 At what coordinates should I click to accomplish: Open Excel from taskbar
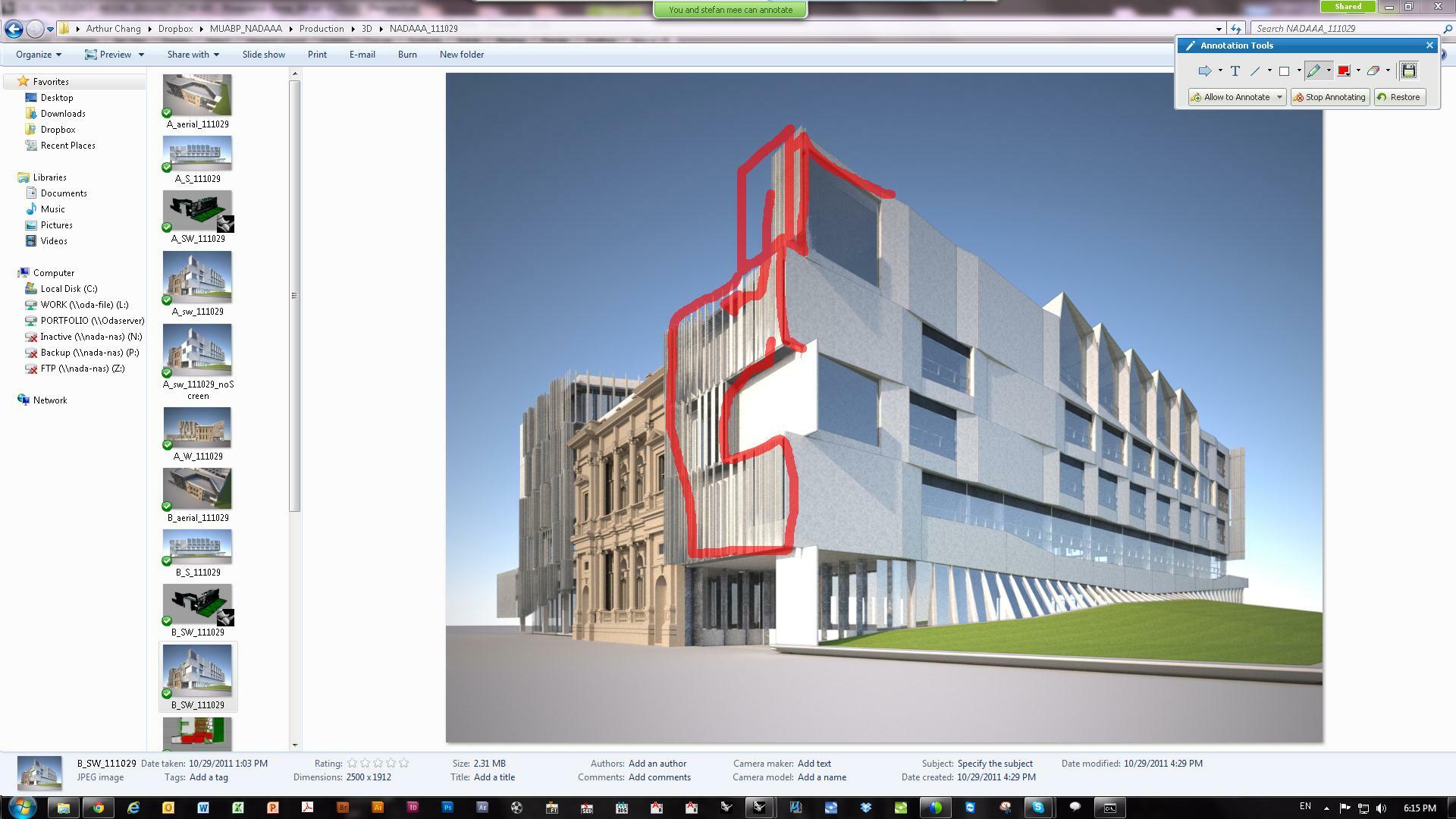(x=237, y=808)
